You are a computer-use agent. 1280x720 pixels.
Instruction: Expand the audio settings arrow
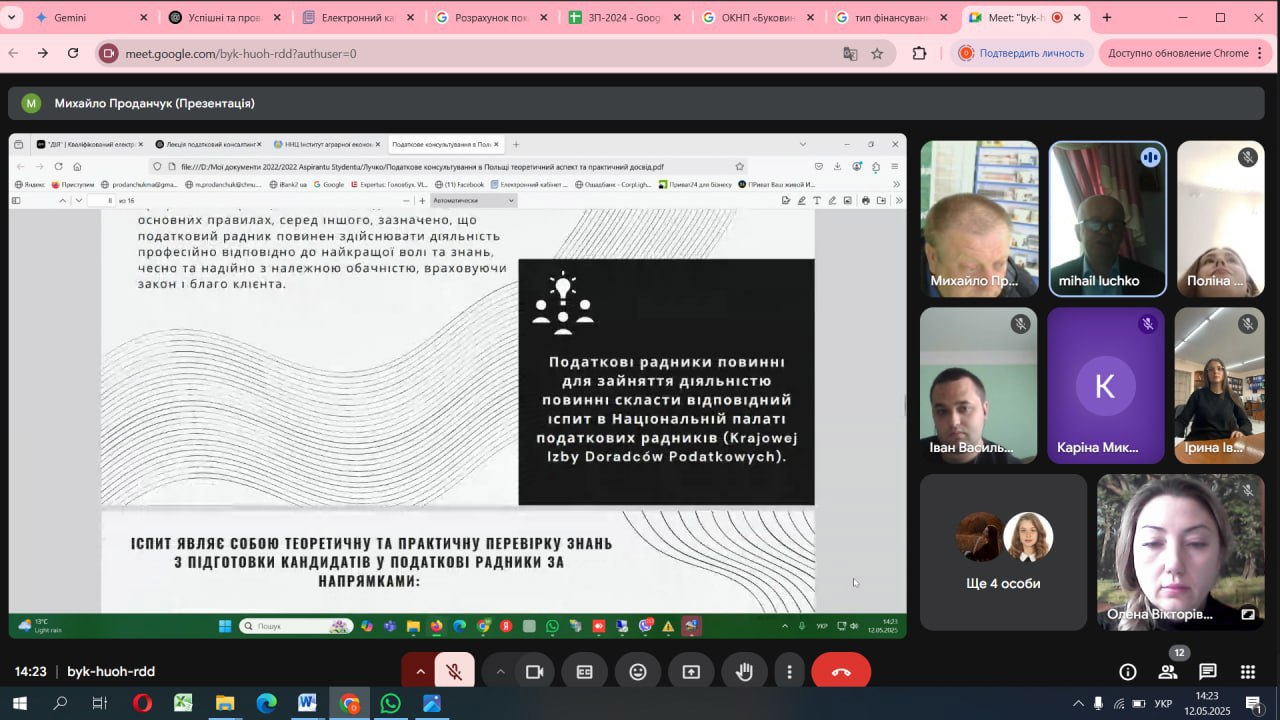point(420,672)
